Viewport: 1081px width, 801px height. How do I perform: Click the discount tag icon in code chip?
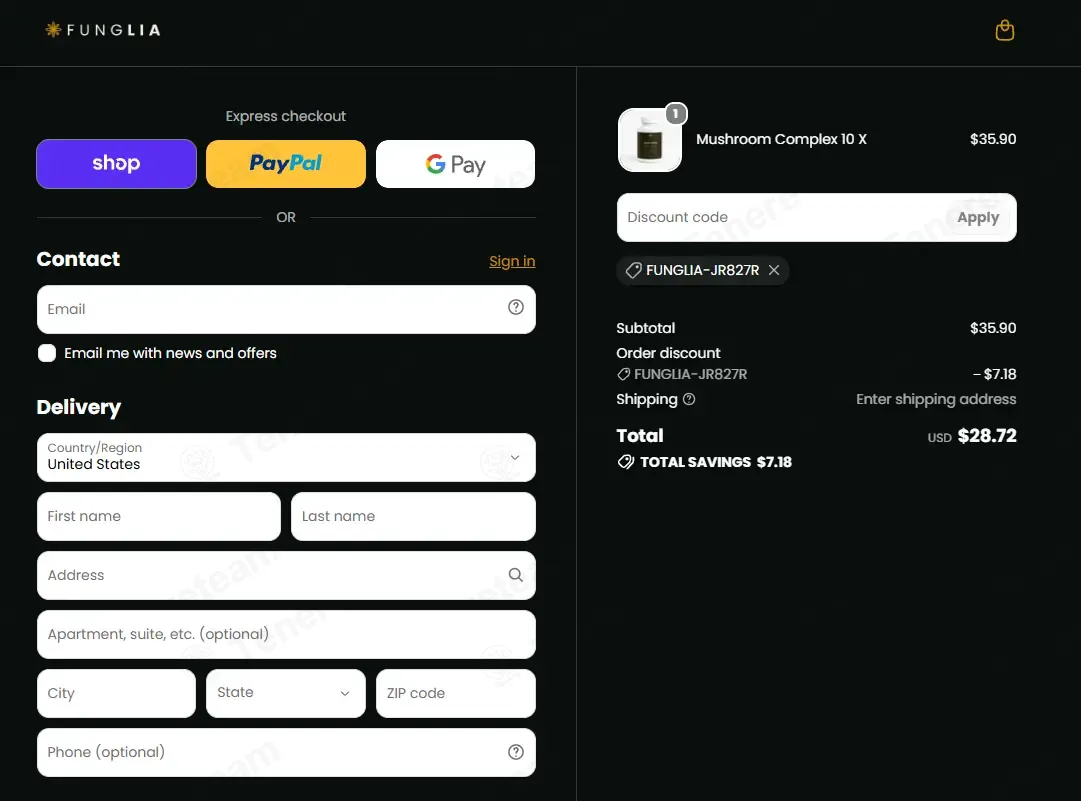click(x=633, y=270)
